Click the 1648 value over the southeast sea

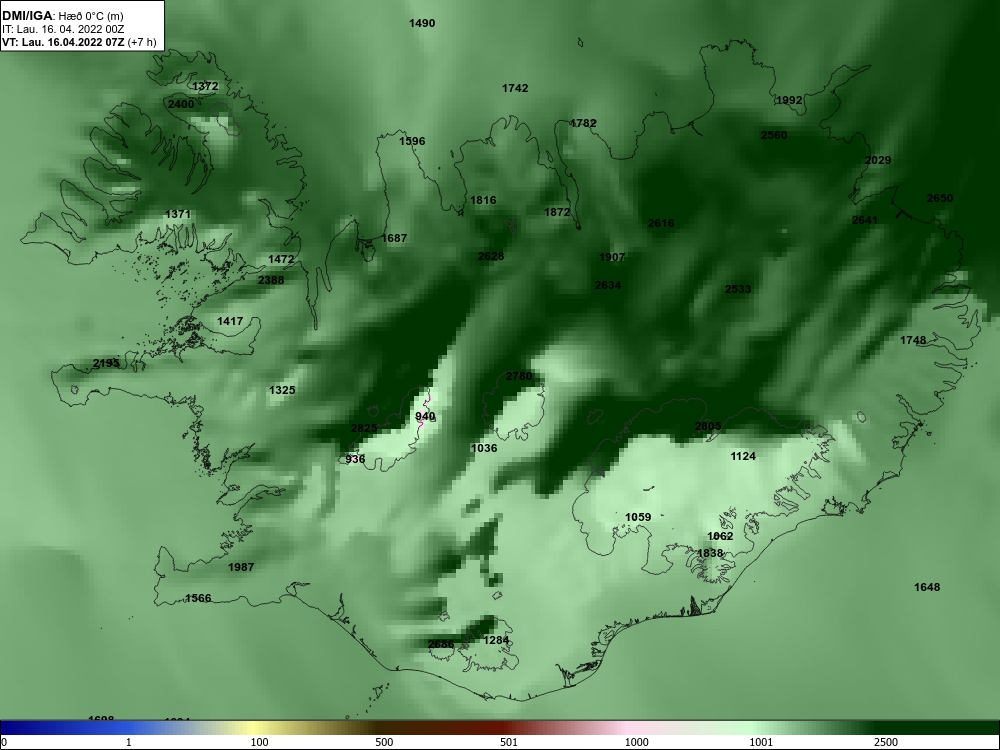[927, 587]
